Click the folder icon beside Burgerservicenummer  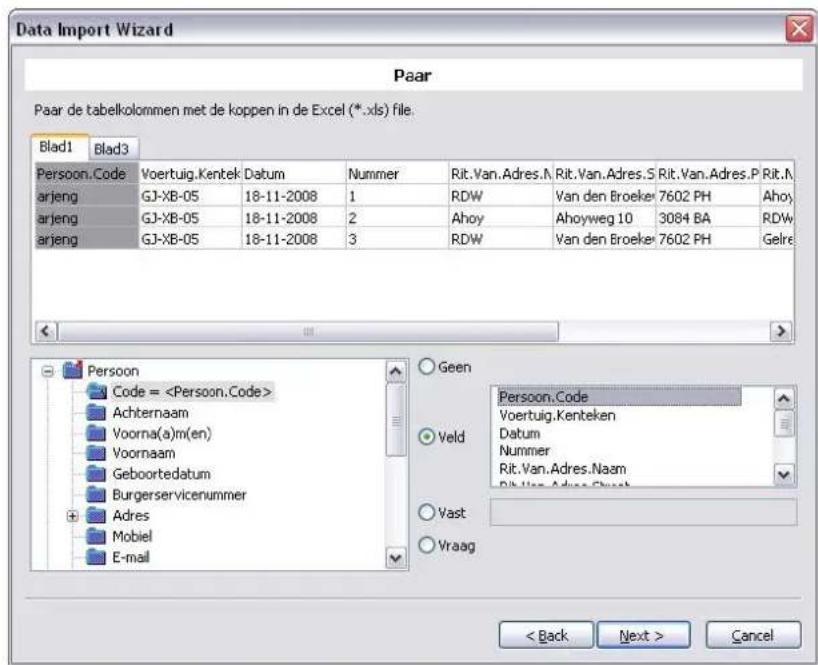point(96,494)
